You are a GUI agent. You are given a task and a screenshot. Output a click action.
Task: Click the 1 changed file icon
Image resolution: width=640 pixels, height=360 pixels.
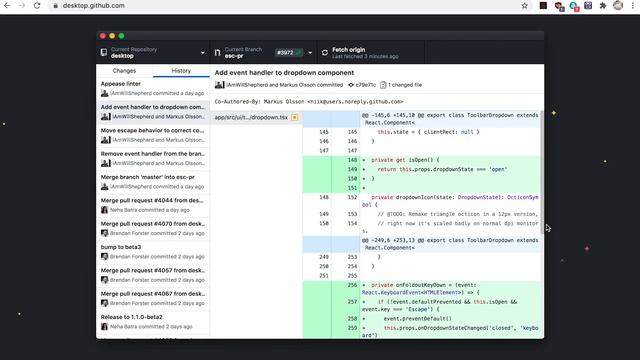pos(383,85)
